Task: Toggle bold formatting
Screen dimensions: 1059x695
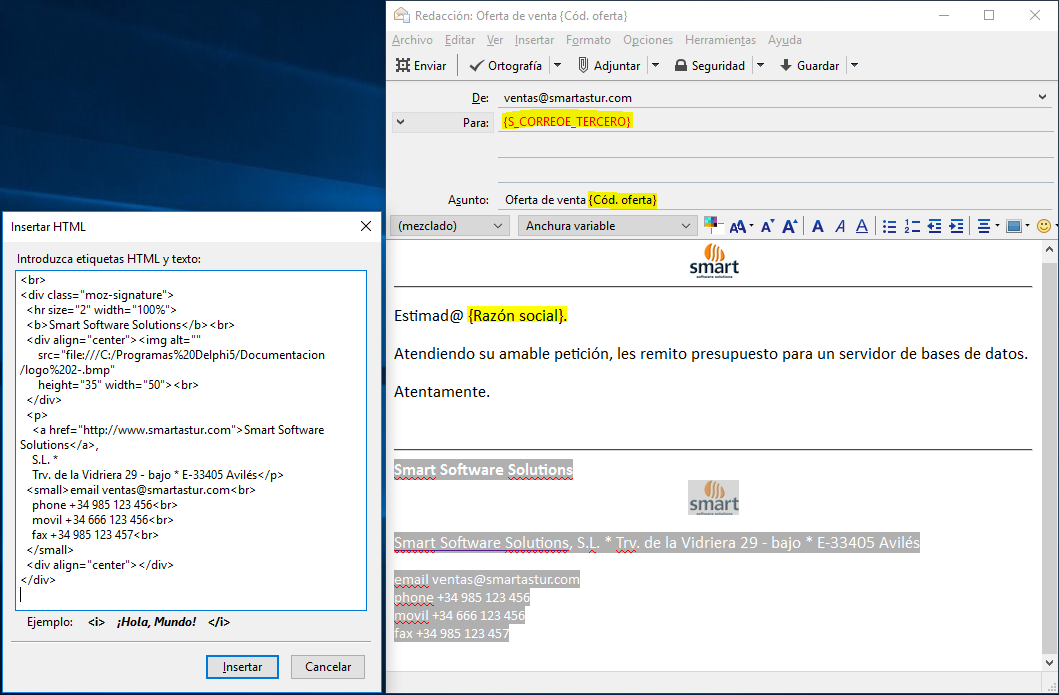Action: (817, 226)
